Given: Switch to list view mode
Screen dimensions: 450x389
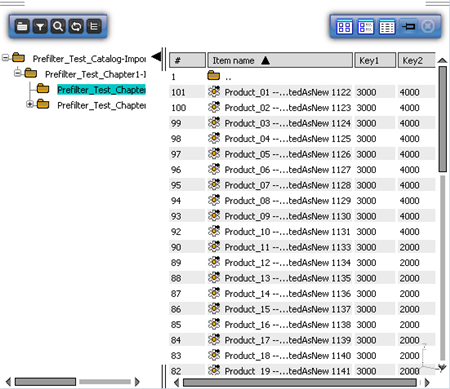Looking at the screenshot, I should 387,27.
